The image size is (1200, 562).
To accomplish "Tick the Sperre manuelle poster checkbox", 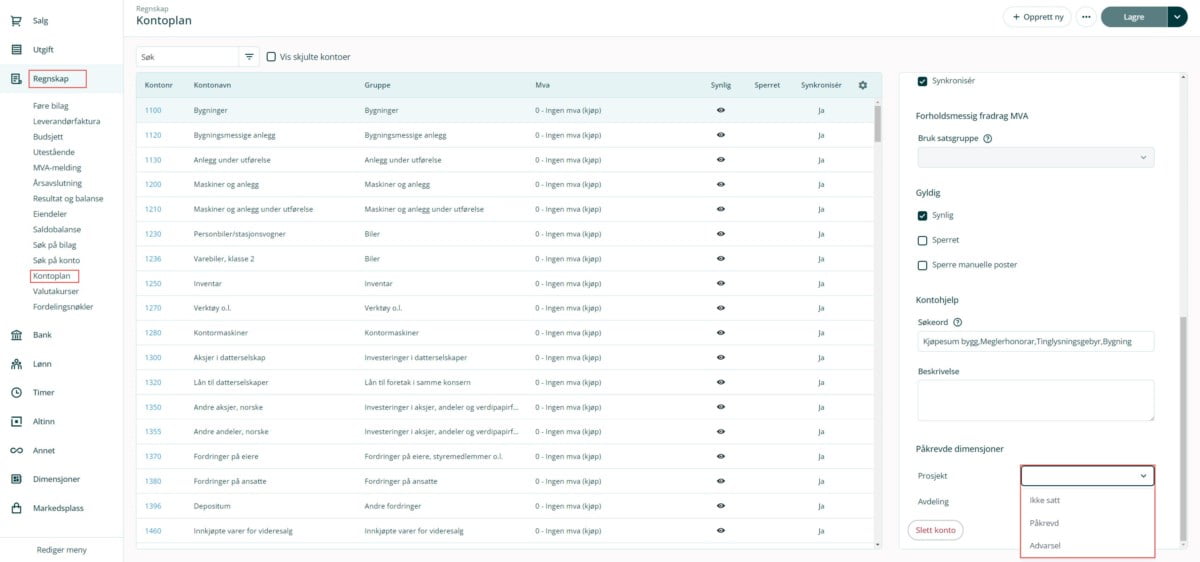I will 922,265.
